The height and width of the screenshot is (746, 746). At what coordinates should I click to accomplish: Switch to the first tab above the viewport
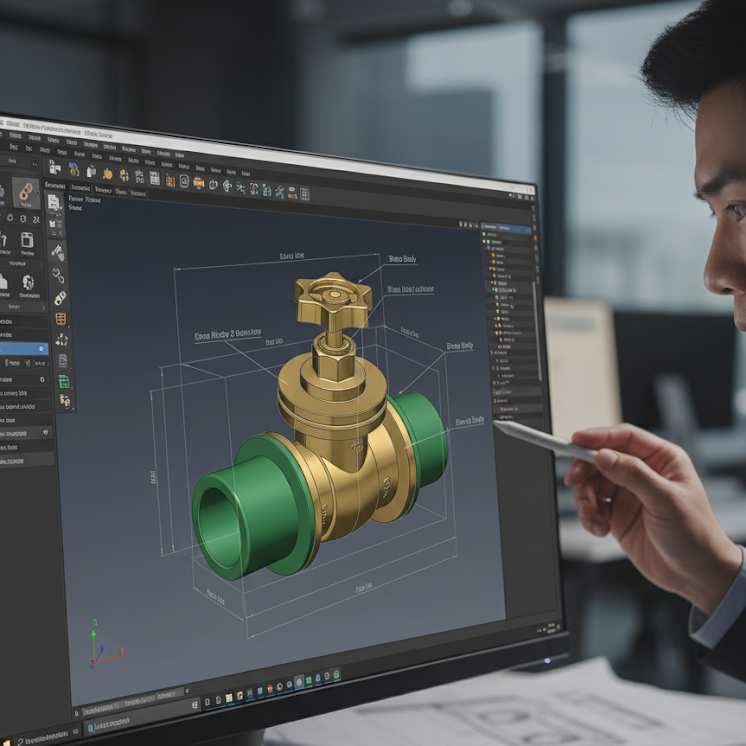click(54, 185)
